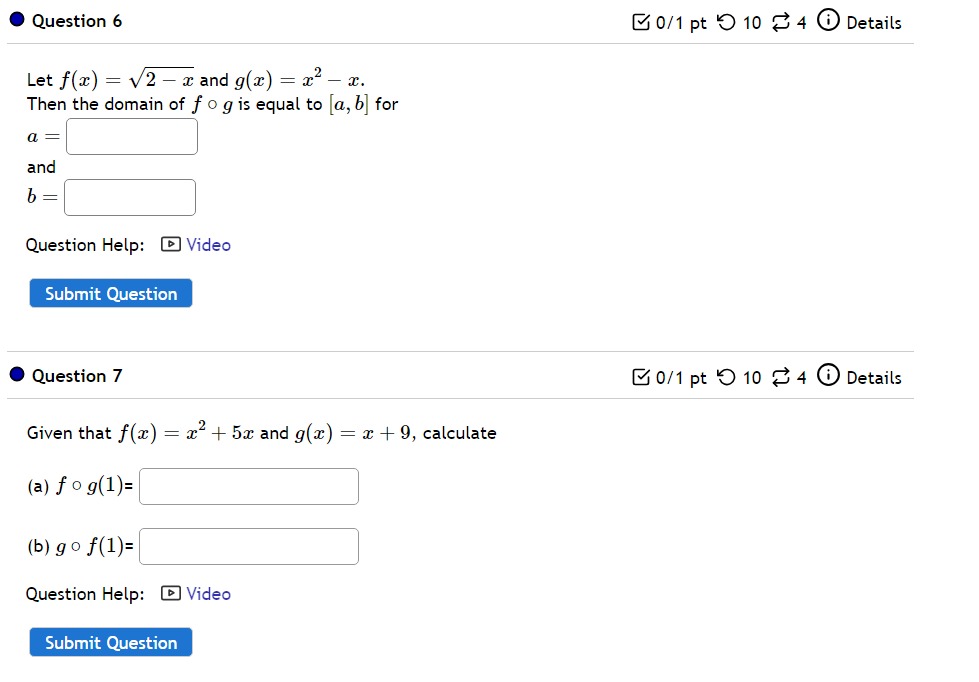
Task: Click the answer box for b
Action: (129, 197)
